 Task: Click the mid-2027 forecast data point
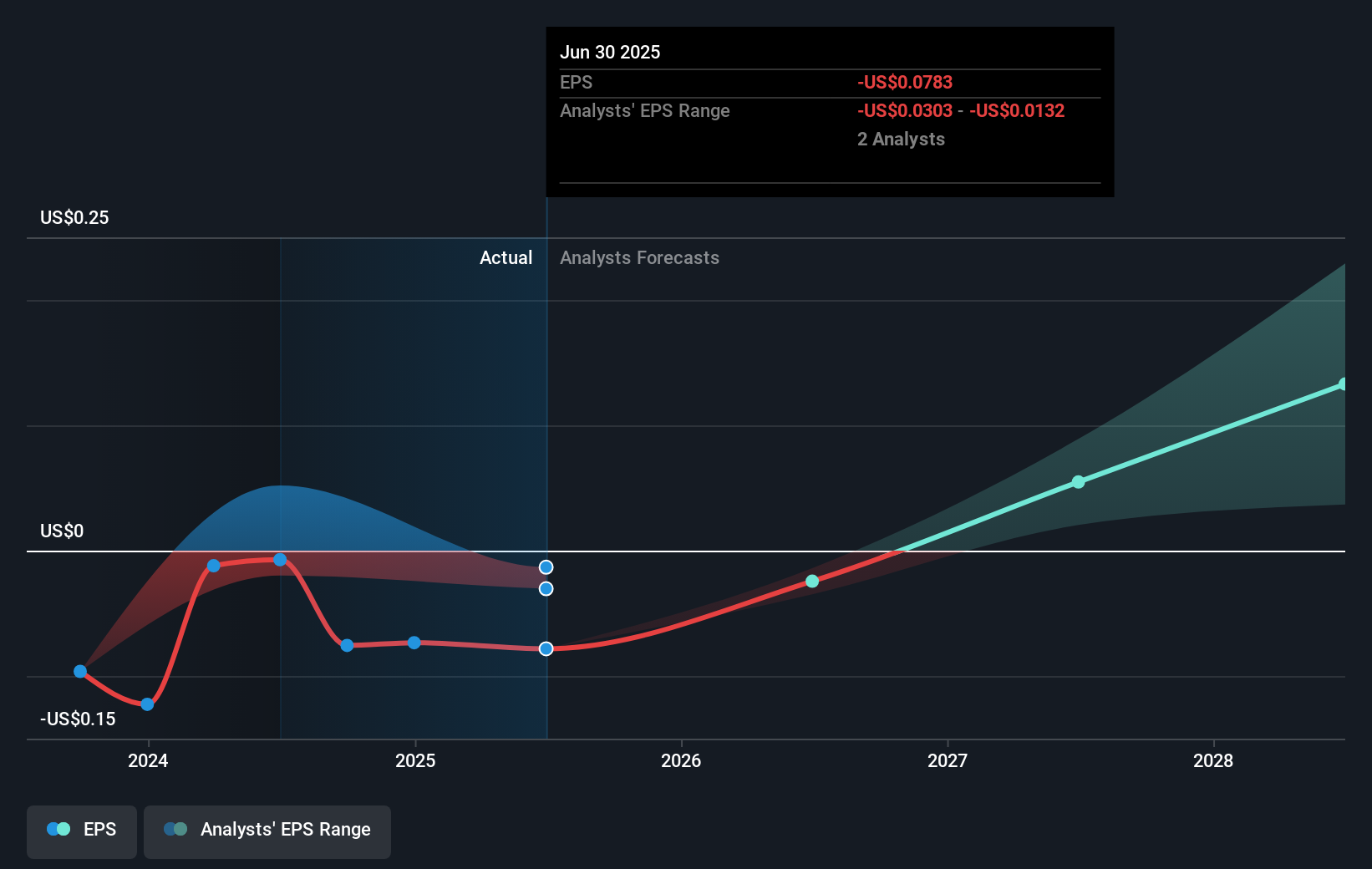coord(1078,482)
